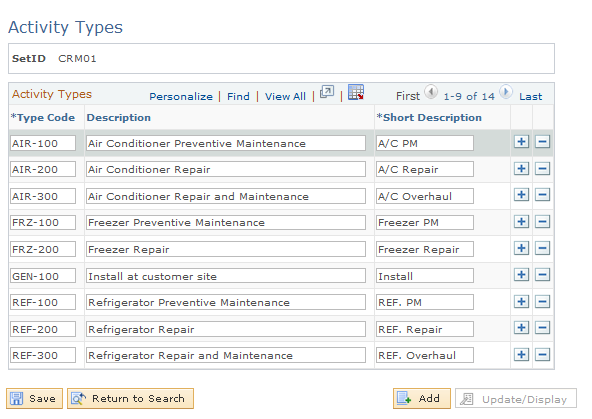Add a row after FRZ-200
Image resolution: width=592 pixels, height=419 pixels.
coord(521,248)
